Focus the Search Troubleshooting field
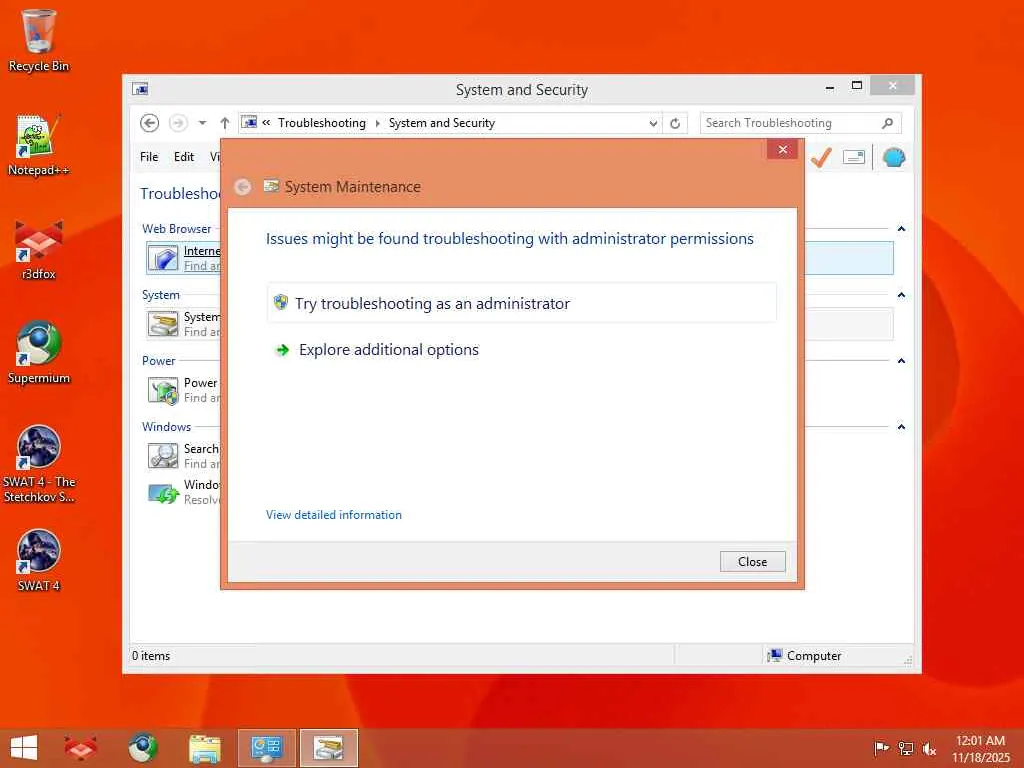 point(790,123)
